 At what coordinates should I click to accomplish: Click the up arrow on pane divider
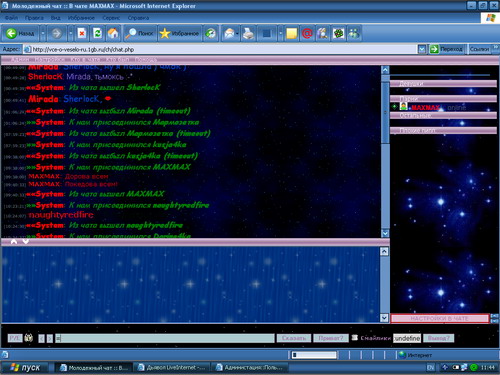pyautogui.click(x=14, y=241)
